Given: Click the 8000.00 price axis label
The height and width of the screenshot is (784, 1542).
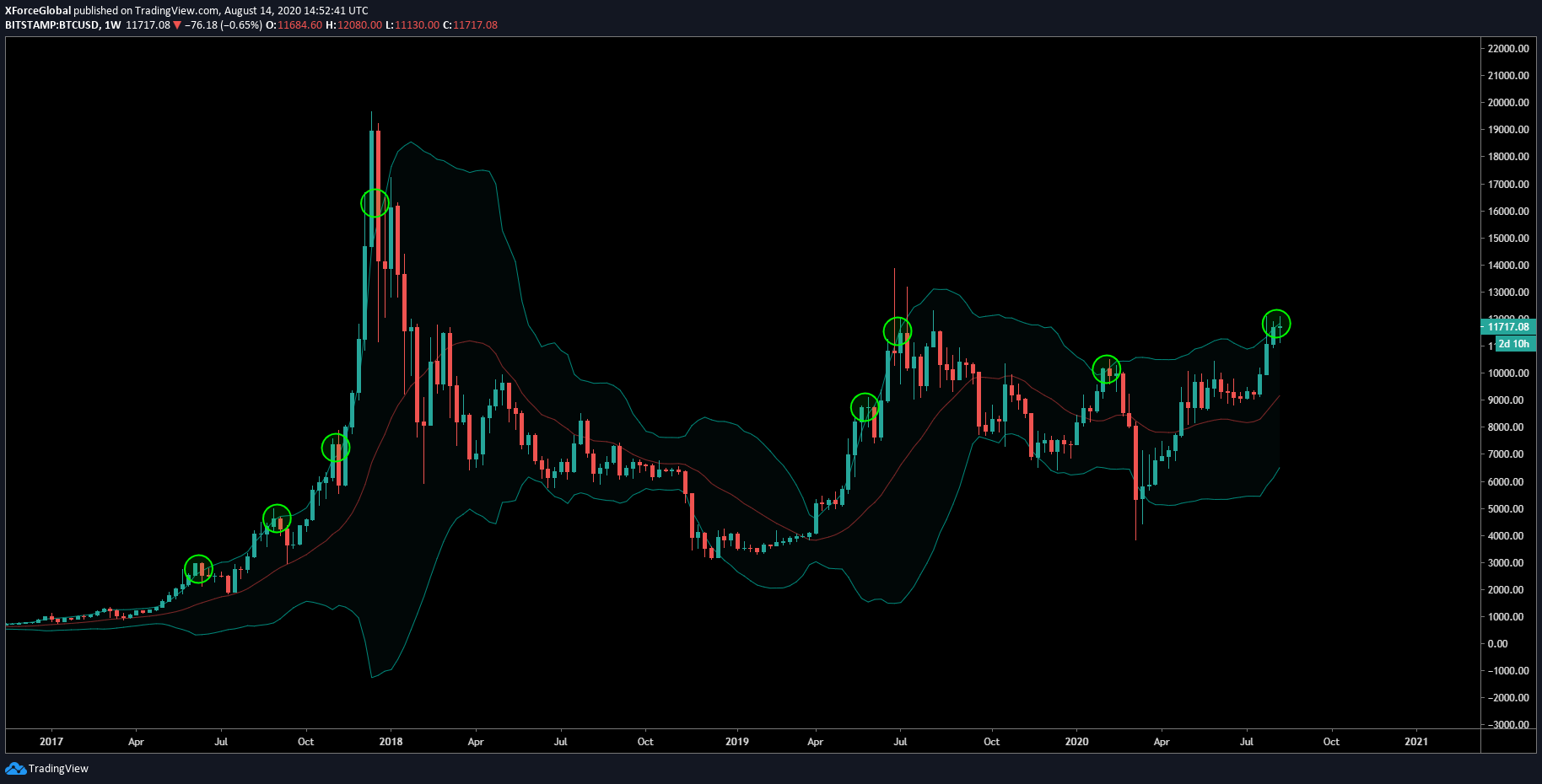Looking at the screenshot, I should pyautogui.click(x=1506, y=427).
